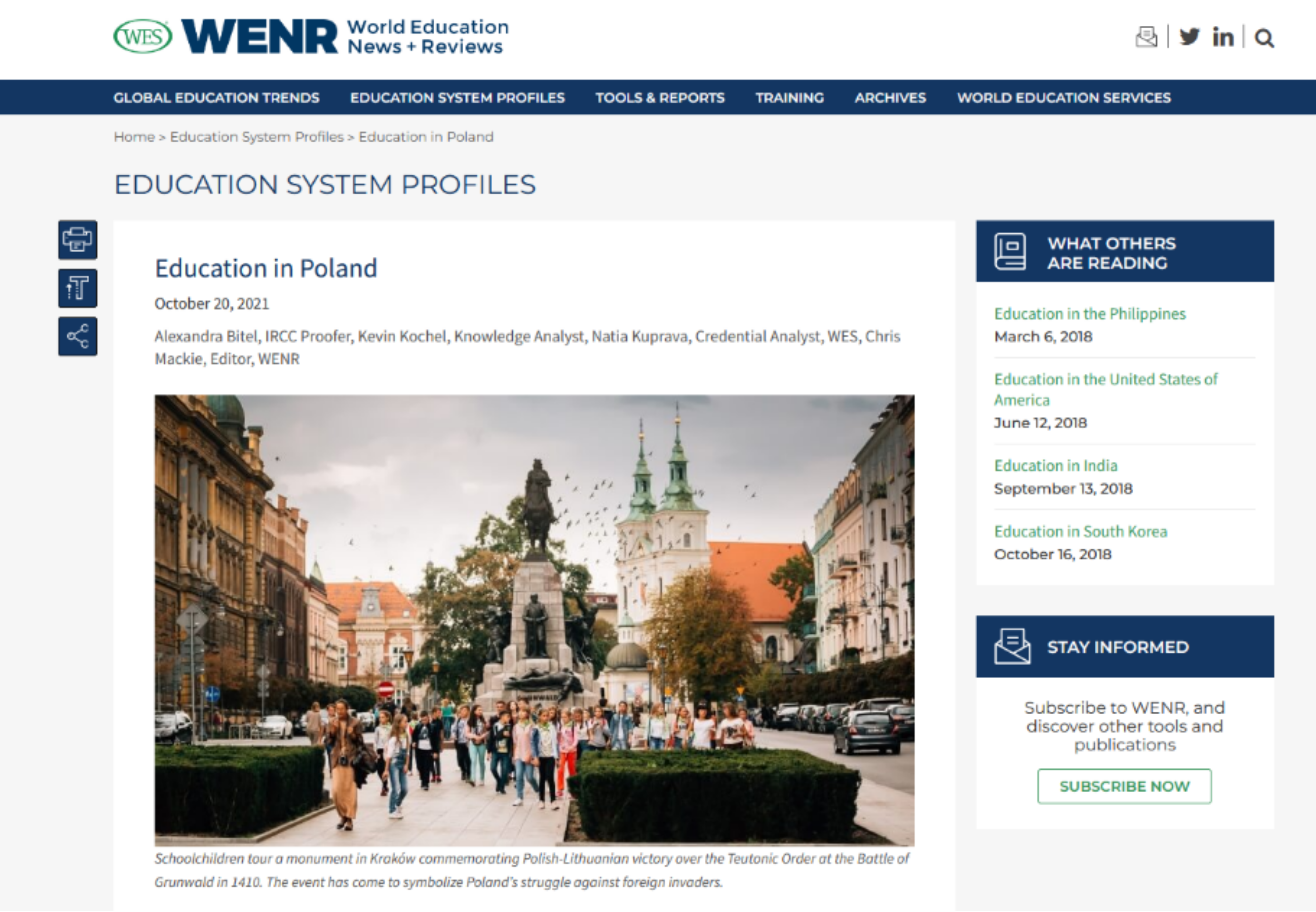Open Education in South Korea article
1316x912 pixels.
pyautogui.click(x=1080, y=532)
